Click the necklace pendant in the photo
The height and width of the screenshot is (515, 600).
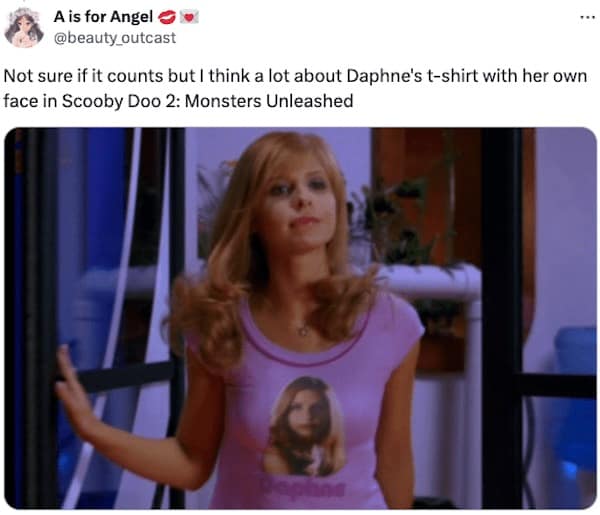(x=303, y=330)
